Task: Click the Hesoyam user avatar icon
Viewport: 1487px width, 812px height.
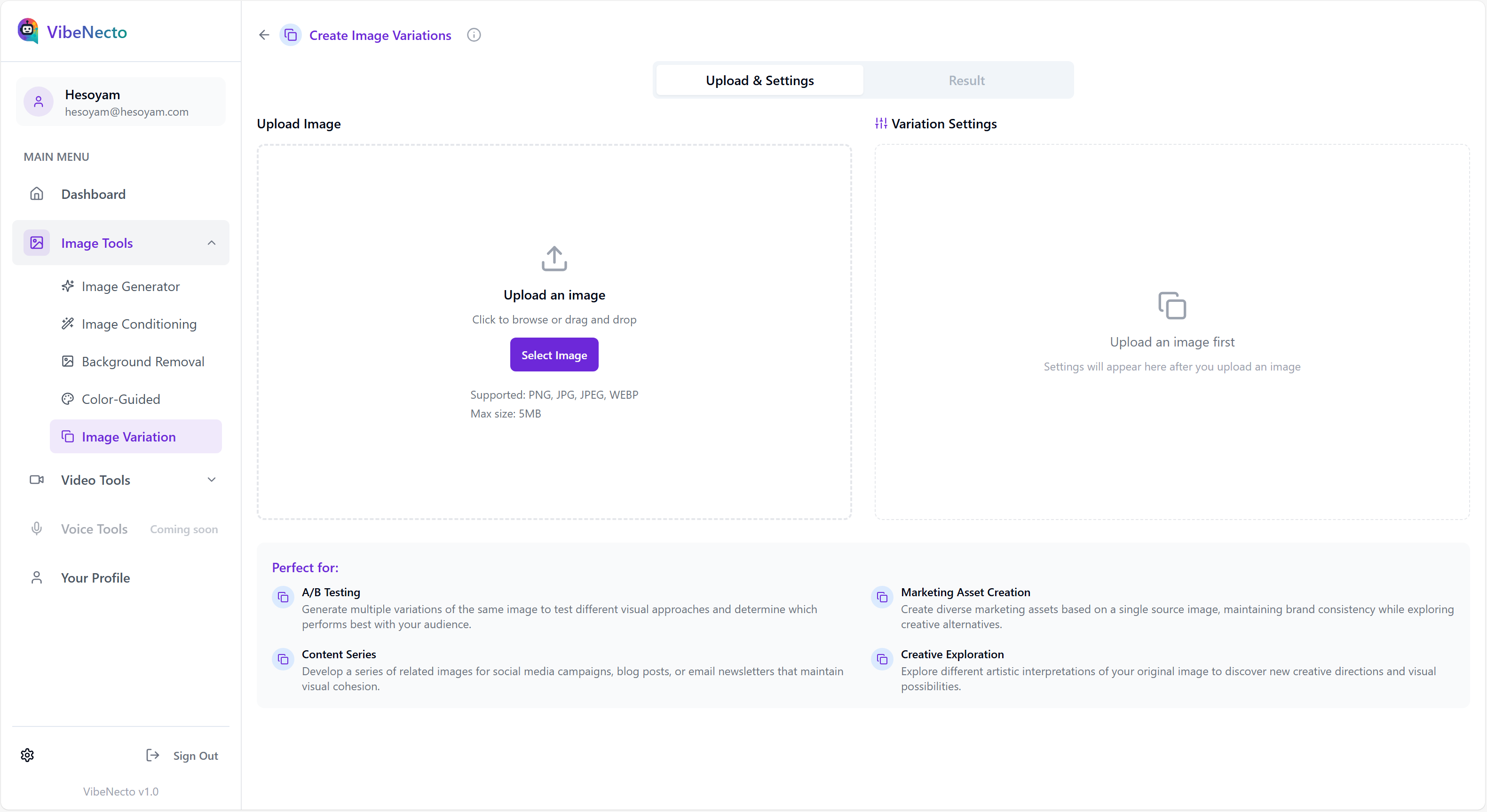Action: pyautogui.click(x=39, y=102)
